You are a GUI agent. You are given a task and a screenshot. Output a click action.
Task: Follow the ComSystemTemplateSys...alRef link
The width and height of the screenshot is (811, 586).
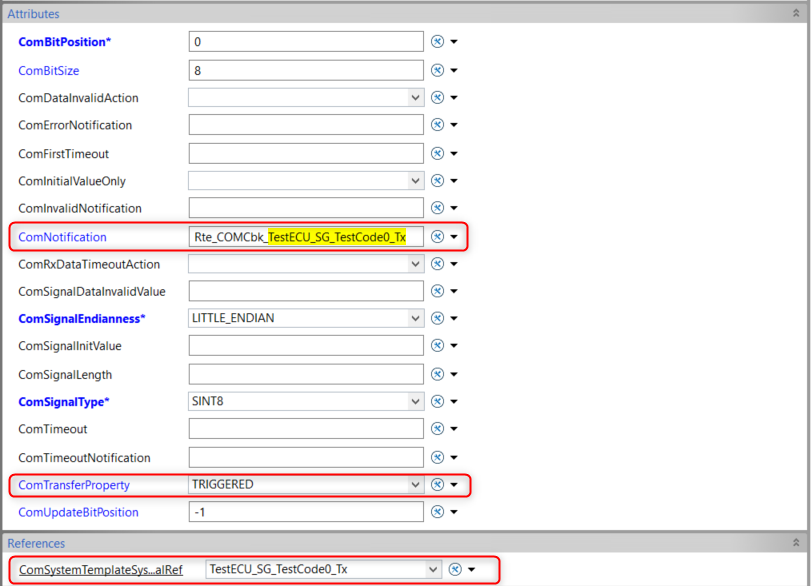(x=101, y=570)
